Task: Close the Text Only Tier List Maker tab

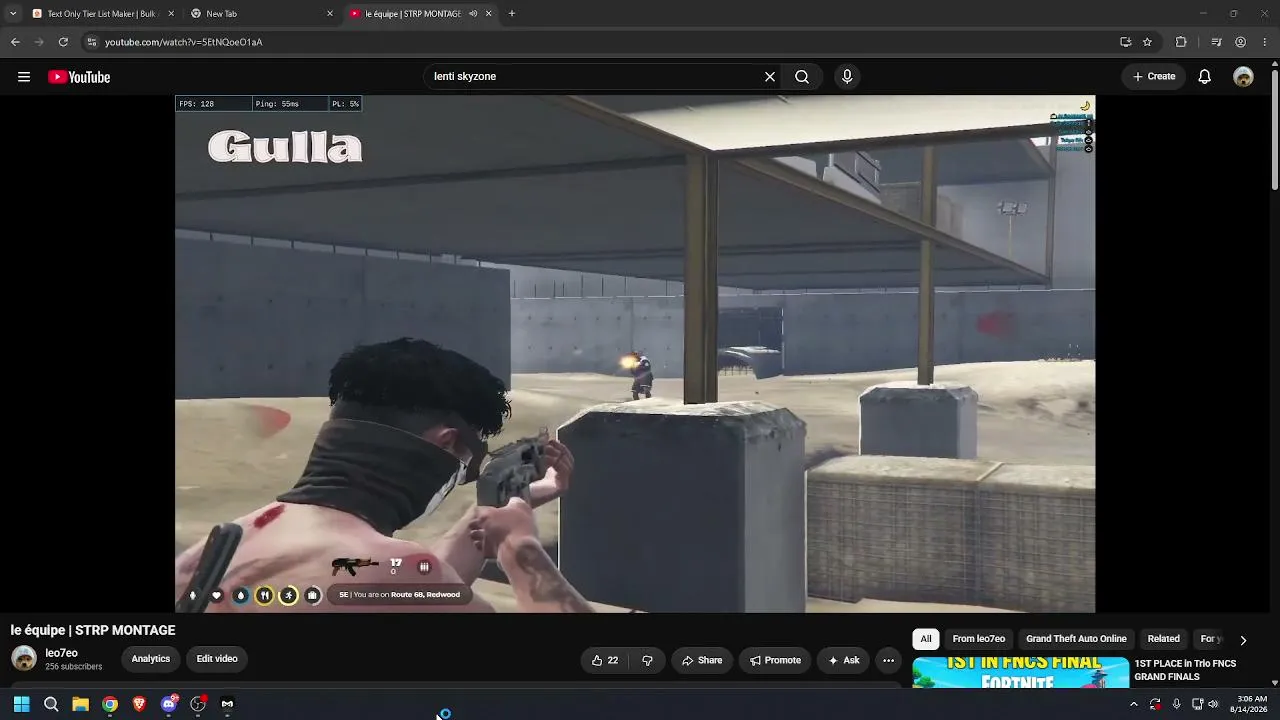Action: [171, 14]
